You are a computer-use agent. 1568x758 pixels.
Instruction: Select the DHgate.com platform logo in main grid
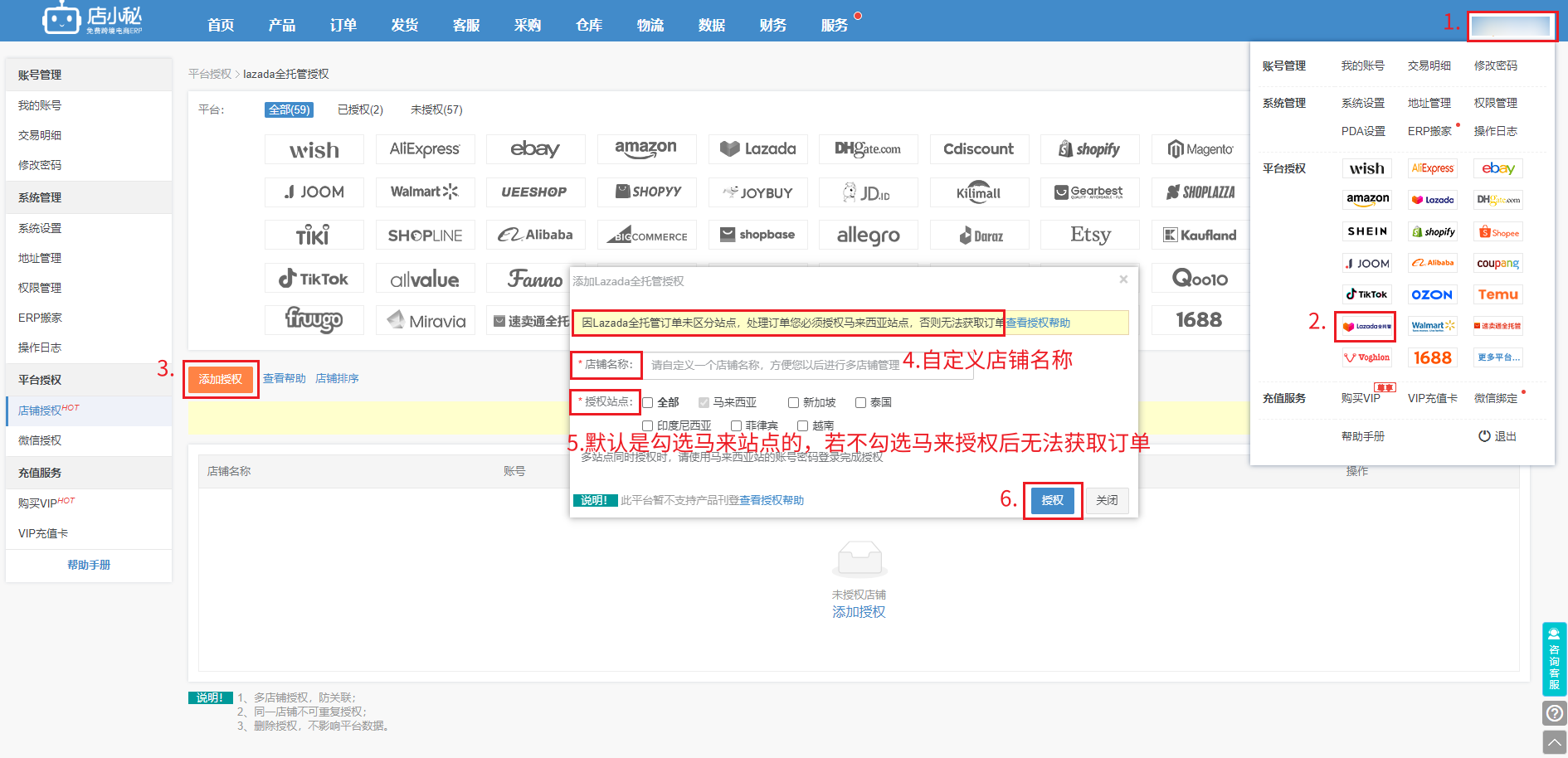click(x=869, y=149)
